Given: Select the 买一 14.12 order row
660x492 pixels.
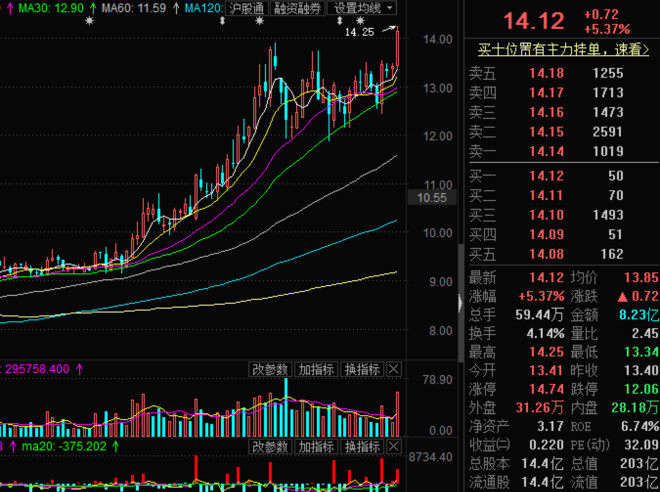Looking at the screenshot, I should click(563, 176).
